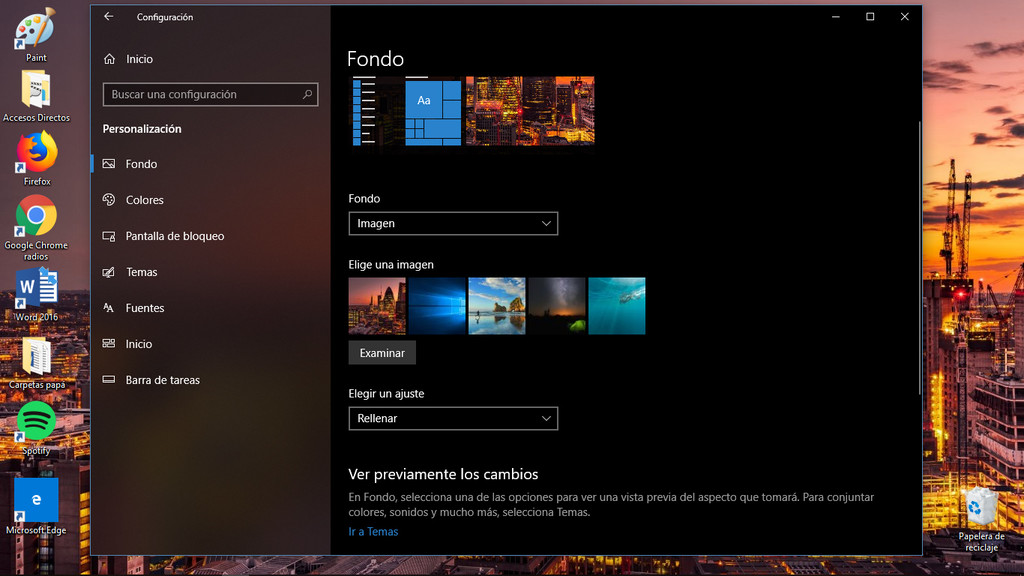
Task: Click the Pantalla de bloqueo icon
Action: [x=110, y=235]
